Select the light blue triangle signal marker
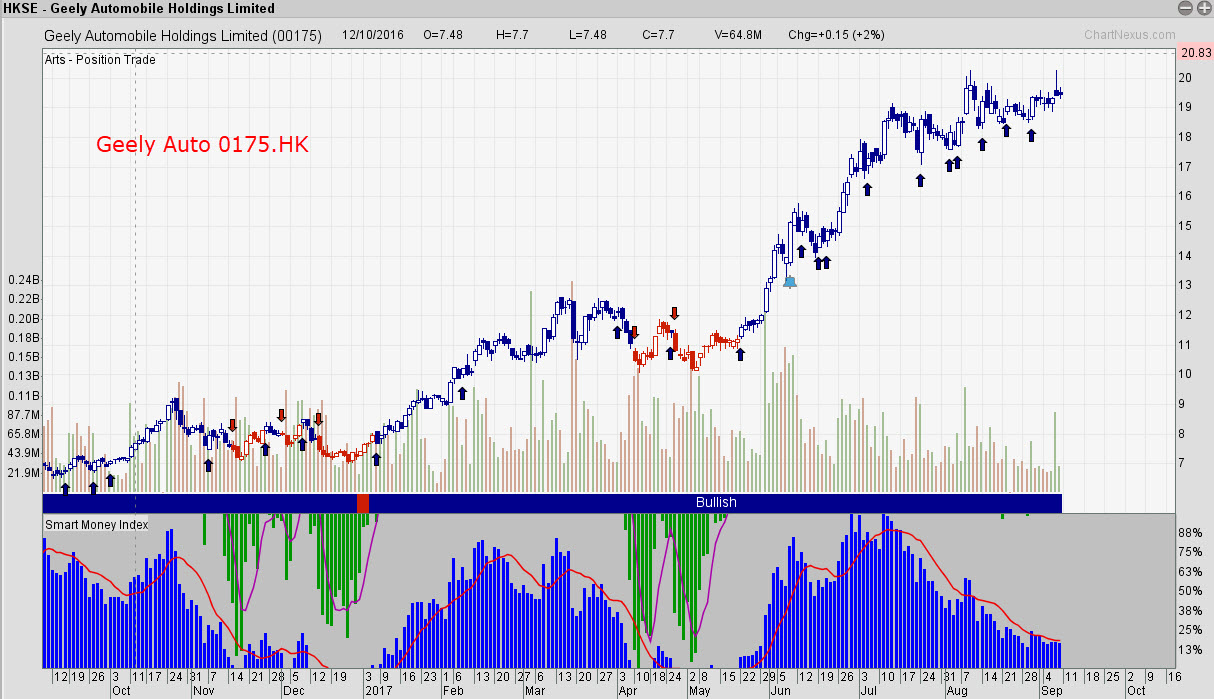The image size is (1214, 699). point(790,282)
